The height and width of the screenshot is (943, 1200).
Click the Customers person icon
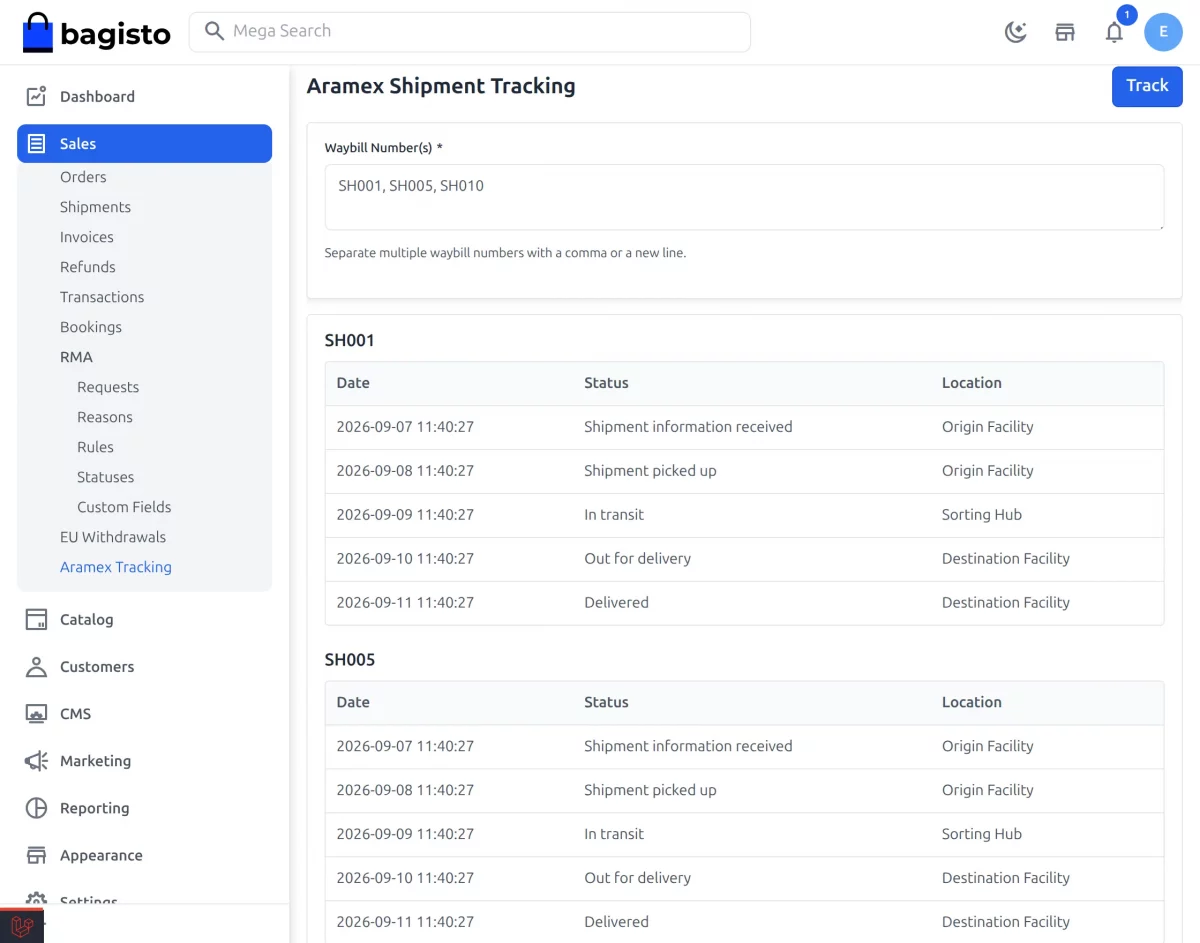[x=36, y=666]
